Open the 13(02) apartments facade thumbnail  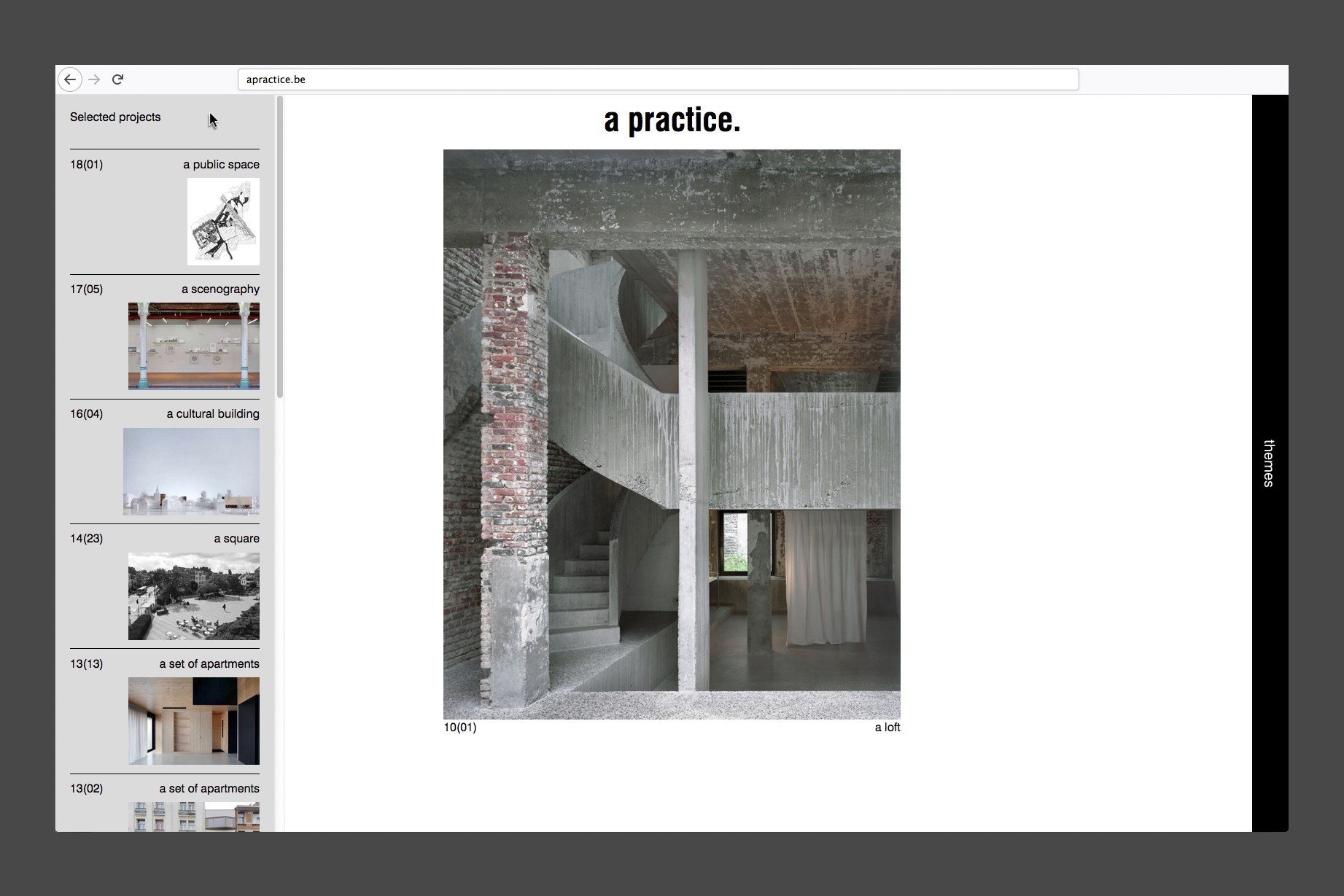pos(193,815)
